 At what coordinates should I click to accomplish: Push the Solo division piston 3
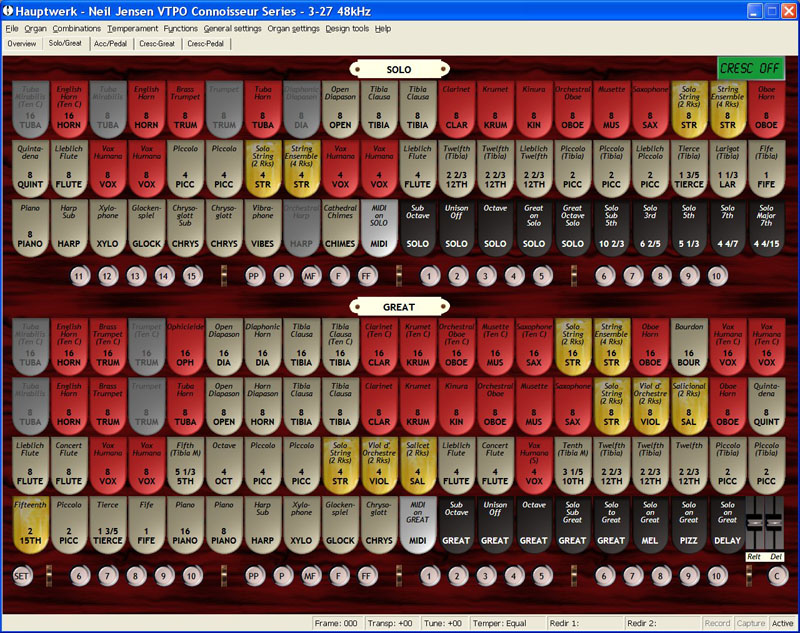(485, 276)
